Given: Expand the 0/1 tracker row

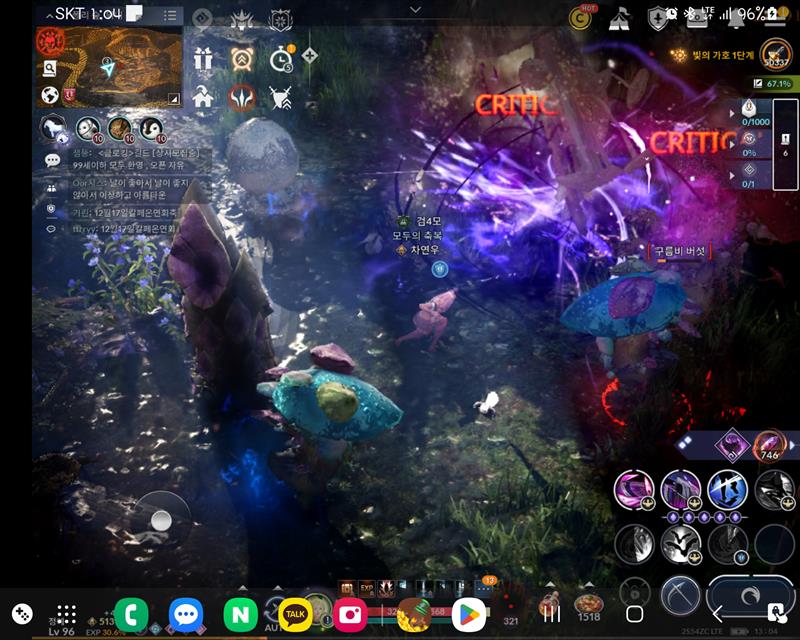Looking at the screenshot, I should coord(750,175).
